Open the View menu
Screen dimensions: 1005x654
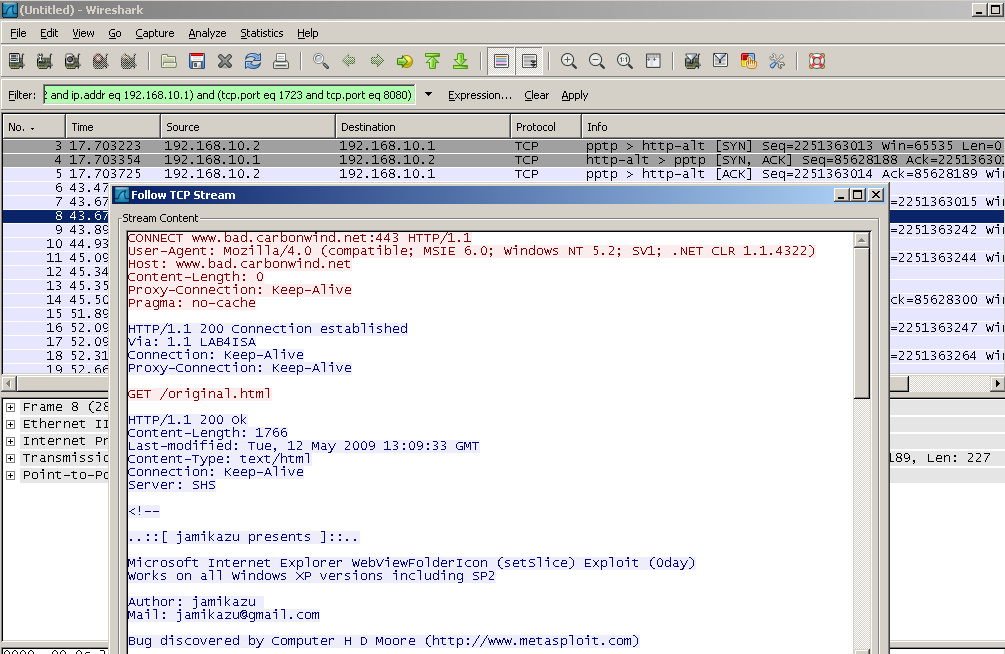click(83, 33)
